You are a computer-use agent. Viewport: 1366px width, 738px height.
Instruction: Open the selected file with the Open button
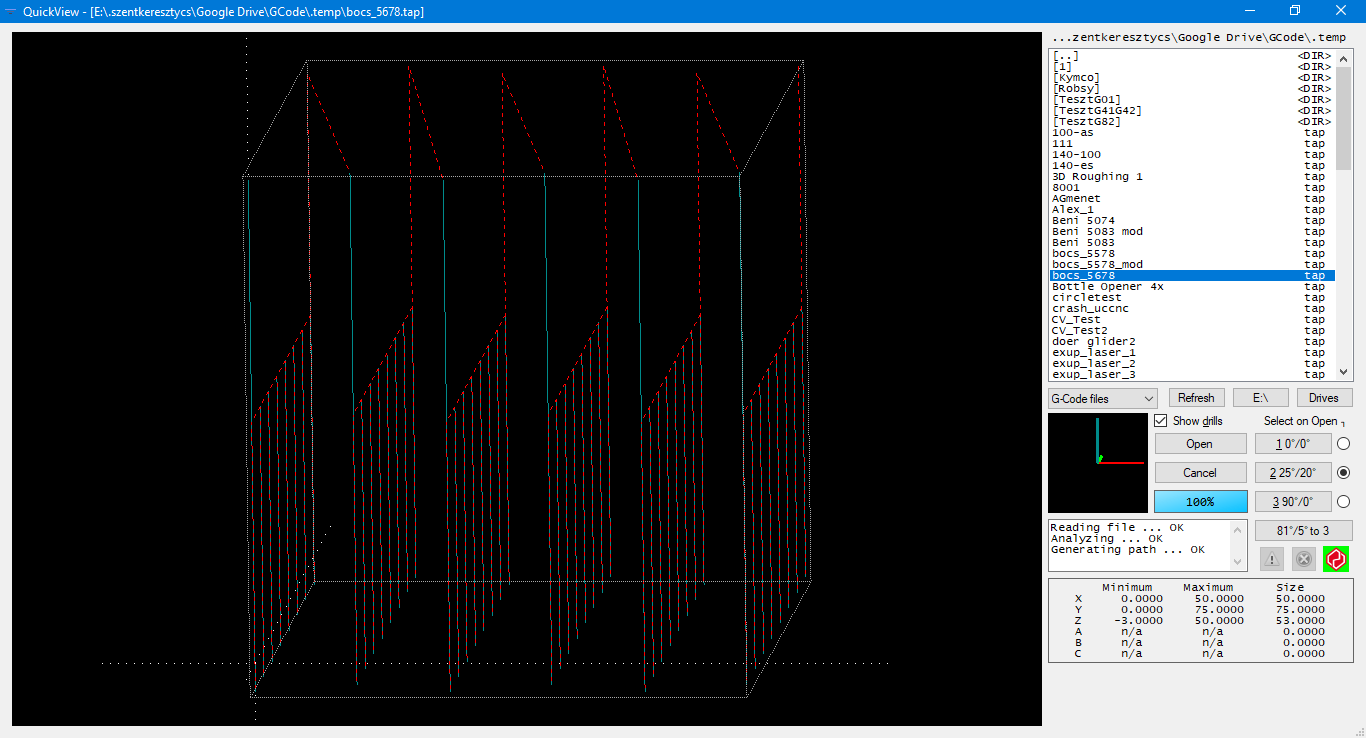pos(1200,444)
